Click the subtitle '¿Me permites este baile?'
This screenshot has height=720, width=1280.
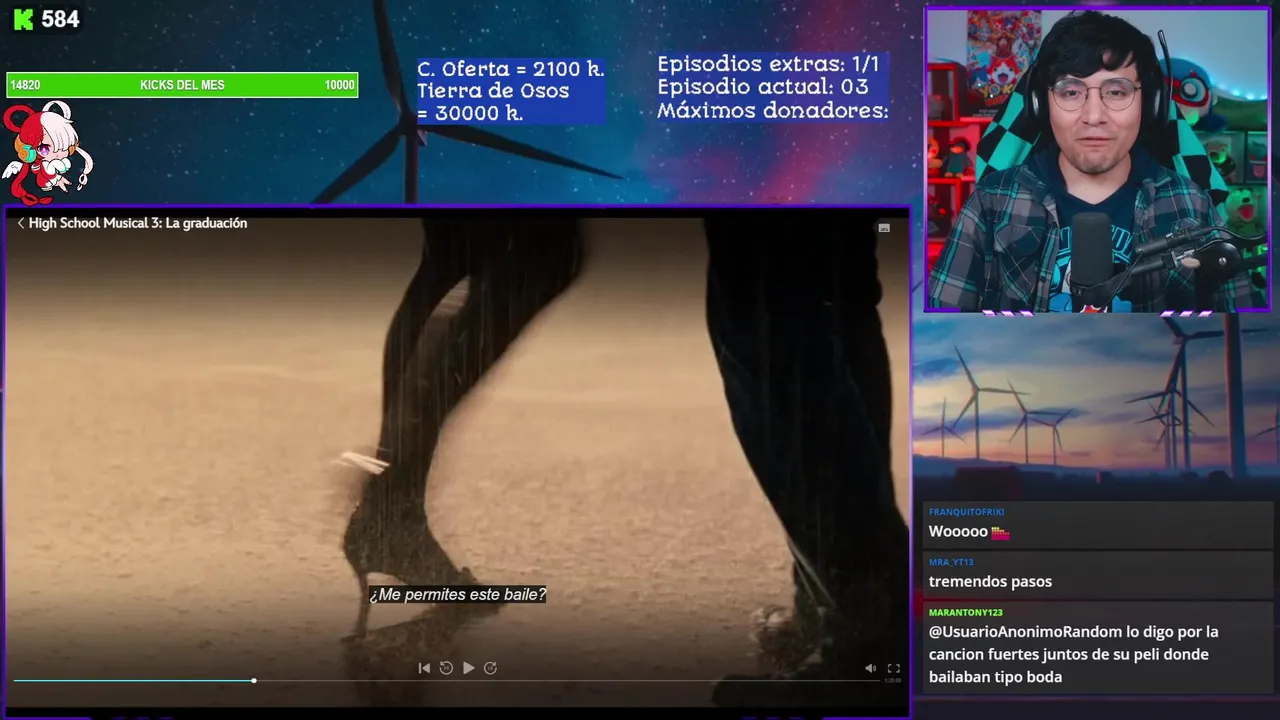[458, 594]
